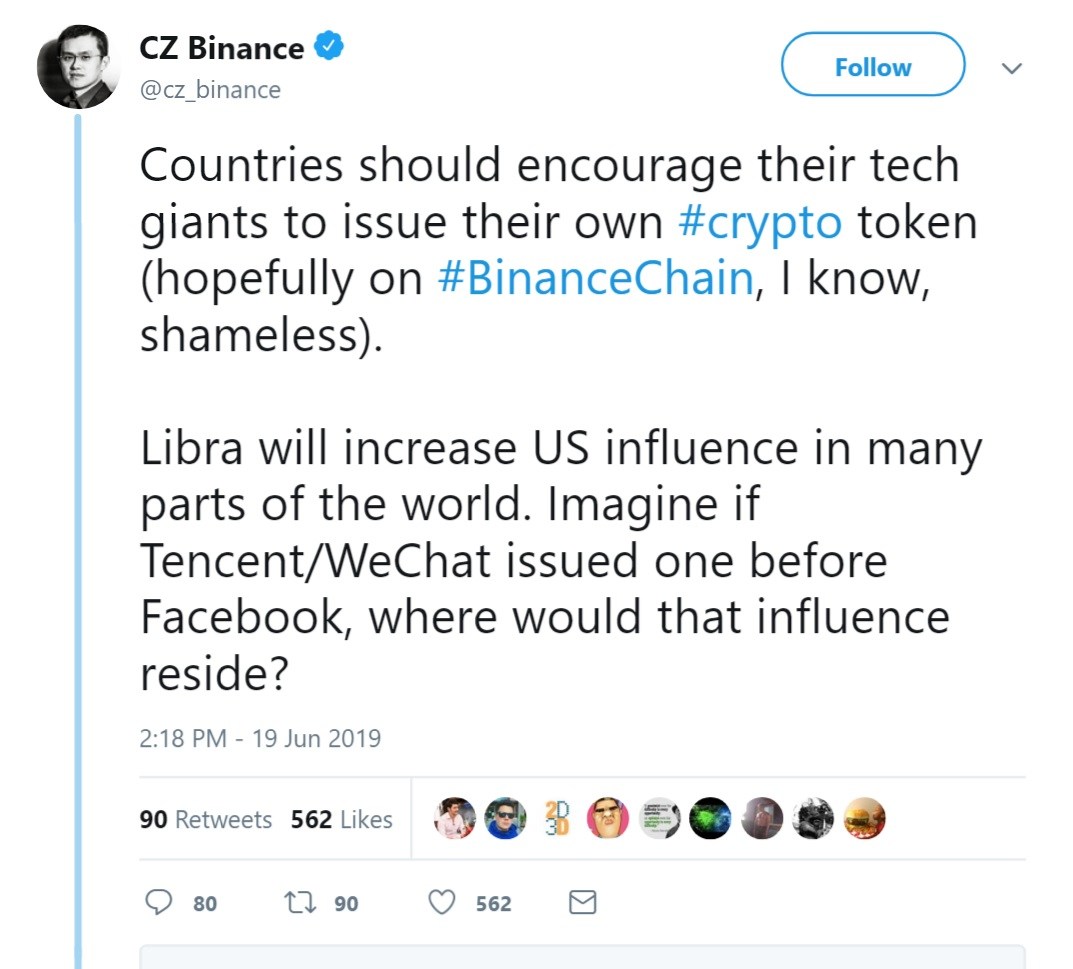Click the green nebula liker avatar
Image resolution: width=1073 pixels, height=969 pixels.
tap(710, 818)
